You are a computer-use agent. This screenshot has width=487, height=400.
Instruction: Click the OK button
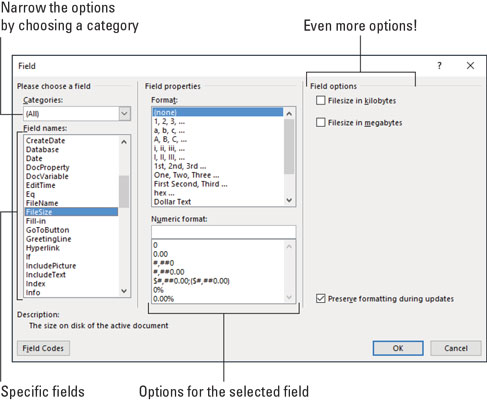pyautogui.click(x=398, y=348)
